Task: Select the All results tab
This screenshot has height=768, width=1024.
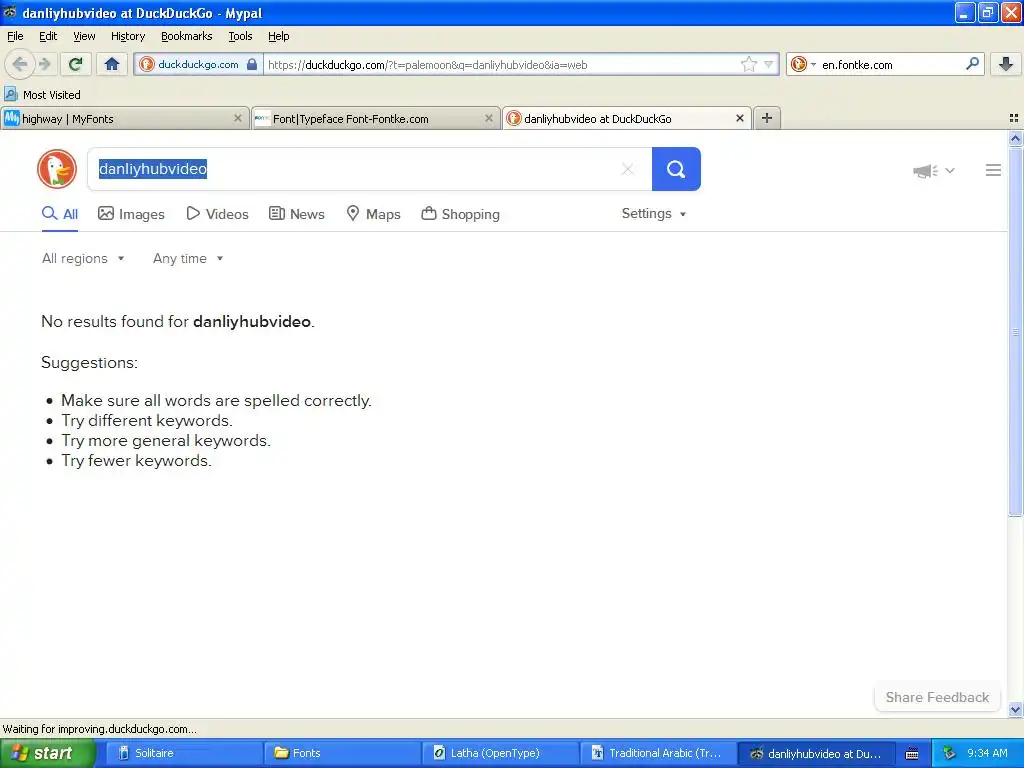Action: pos(59,214)
